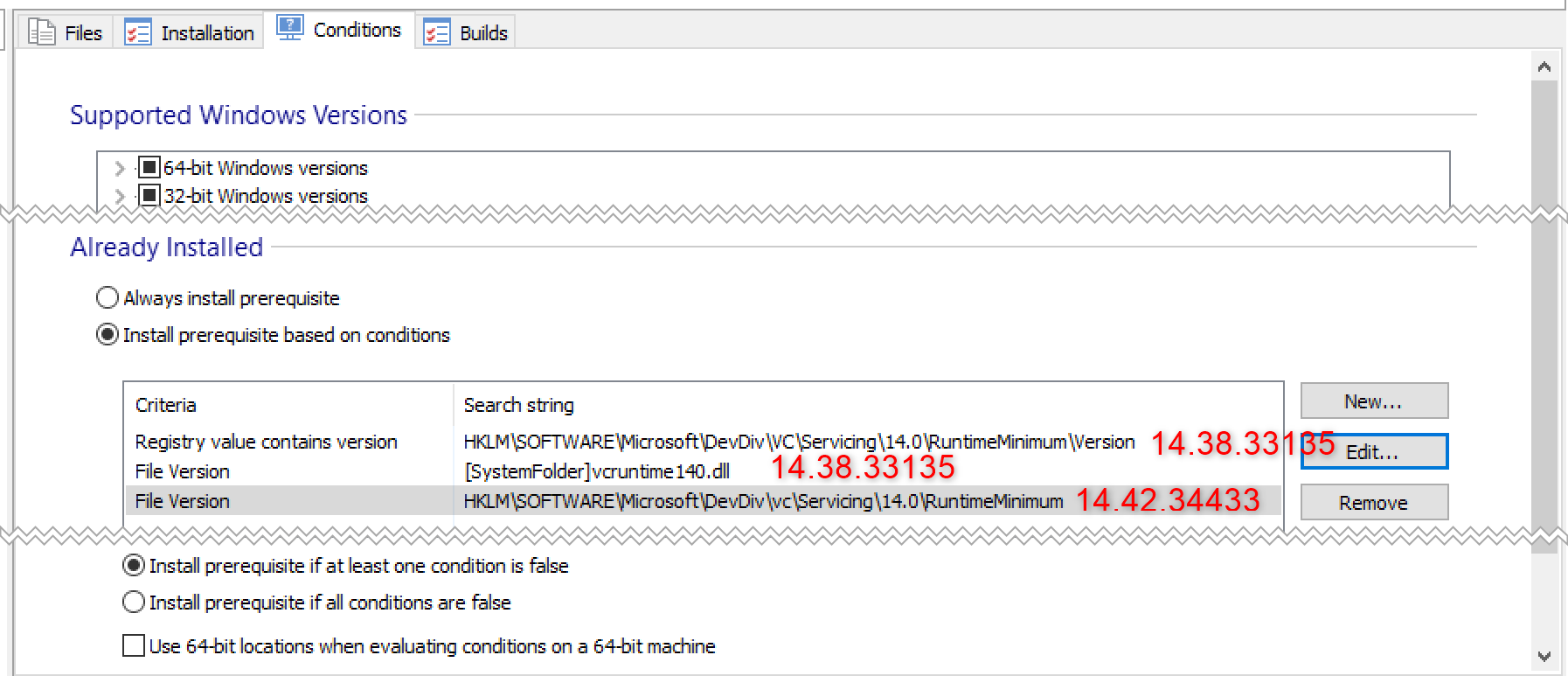Select the vcruntime140.dll File Version row
This screenshot has height=676, width=1568.
pyautogui.click(x=596, y=472)
